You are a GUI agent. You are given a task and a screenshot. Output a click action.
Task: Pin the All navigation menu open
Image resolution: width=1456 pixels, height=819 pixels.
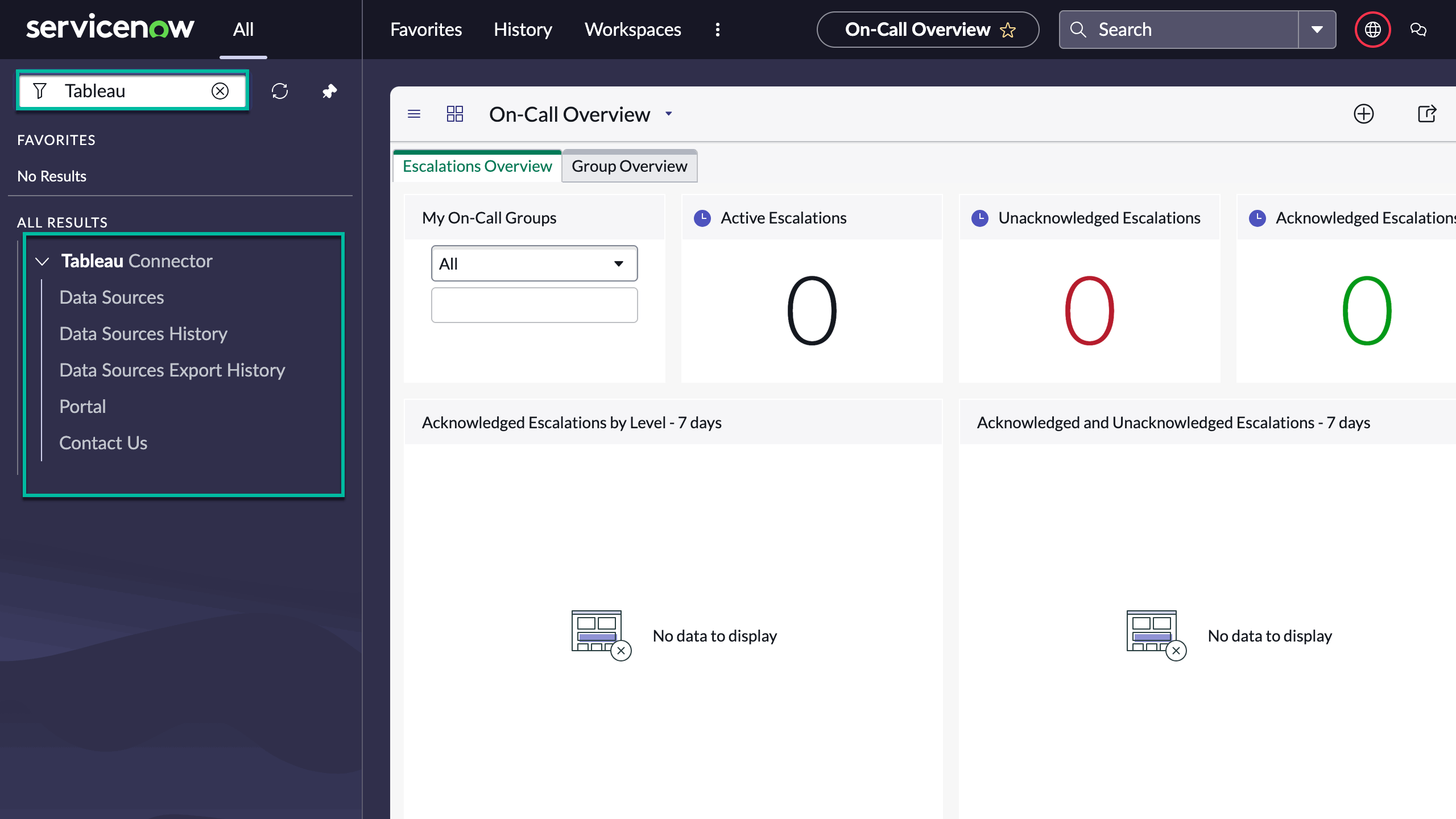coord(329,91)
